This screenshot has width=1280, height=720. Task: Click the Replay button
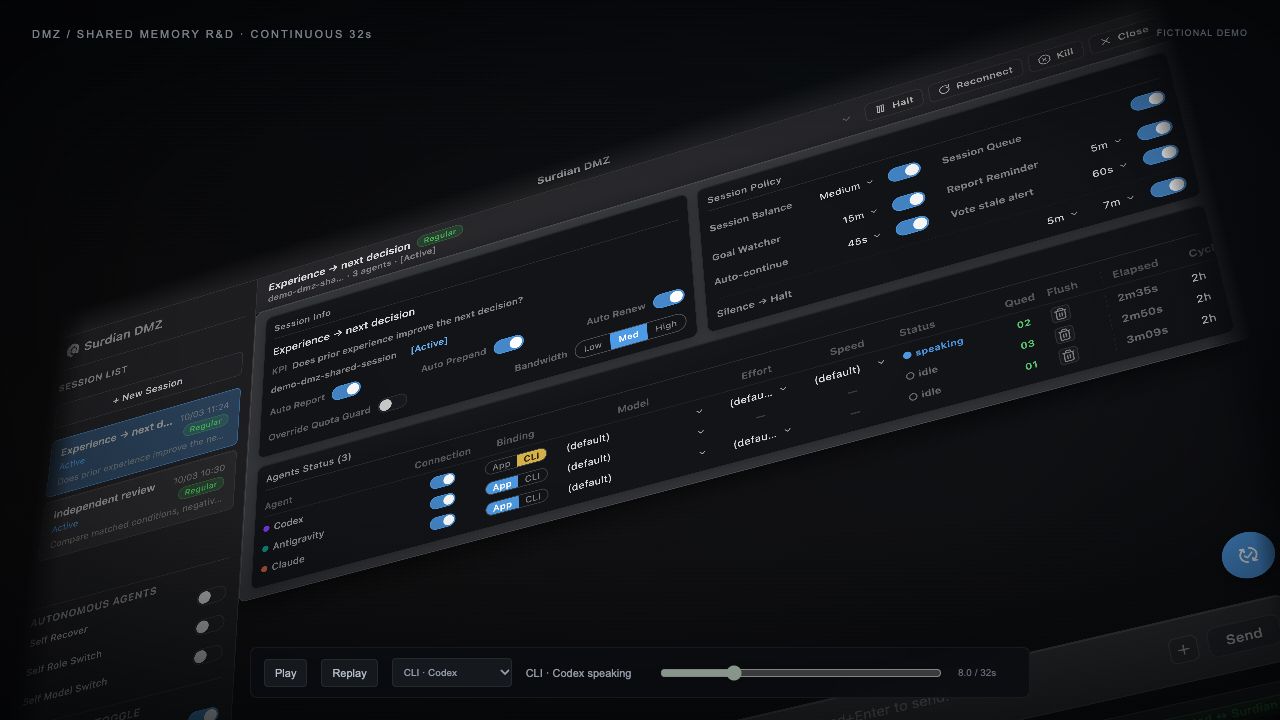[349, 673]
